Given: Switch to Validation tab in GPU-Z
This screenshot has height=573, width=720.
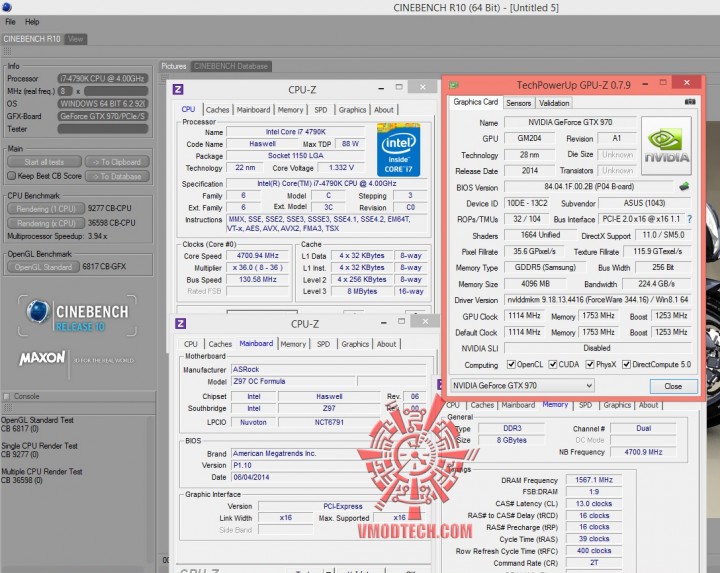Looking at the screenshot, I should click(554, 103).
